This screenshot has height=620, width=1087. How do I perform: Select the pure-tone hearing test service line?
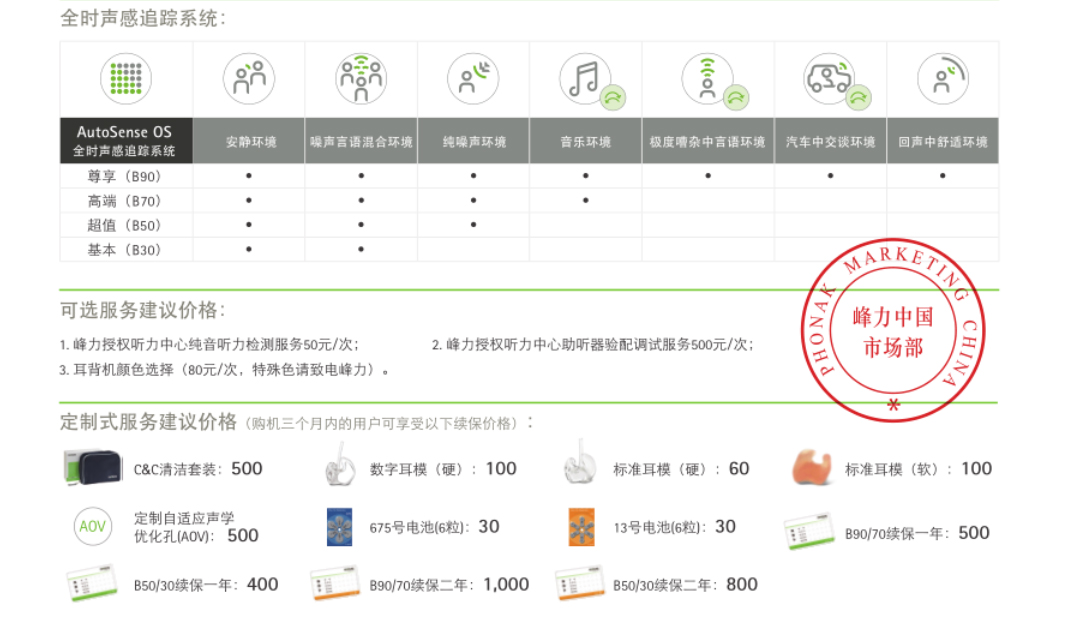[209, 345]
